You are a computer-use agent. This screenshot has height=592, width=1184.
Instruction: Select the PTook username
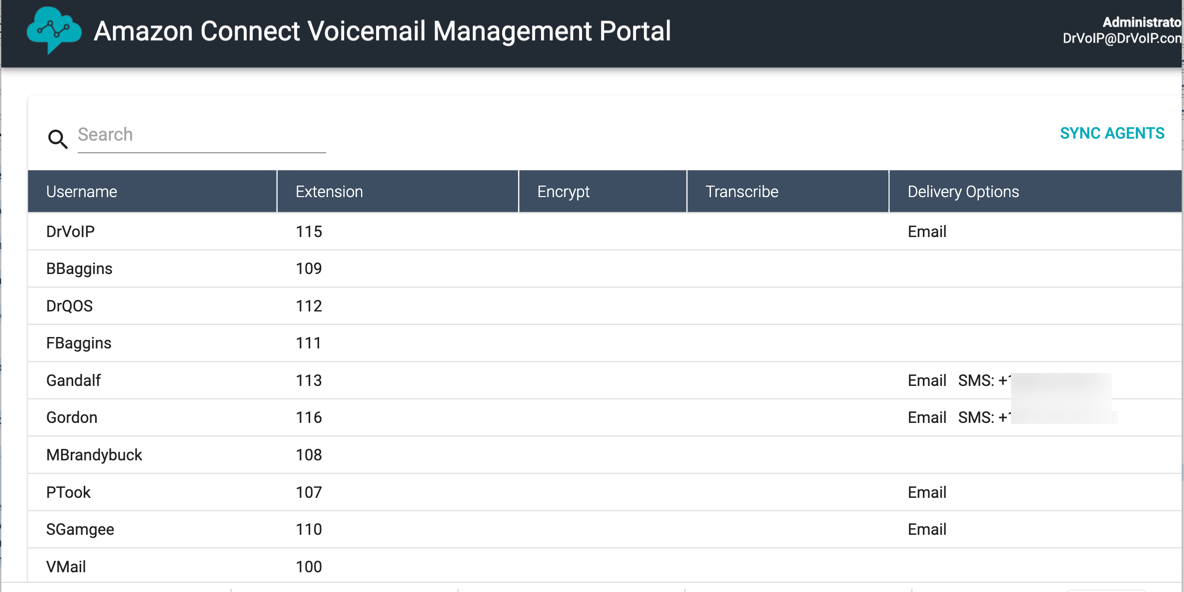[x=69, y=492]
